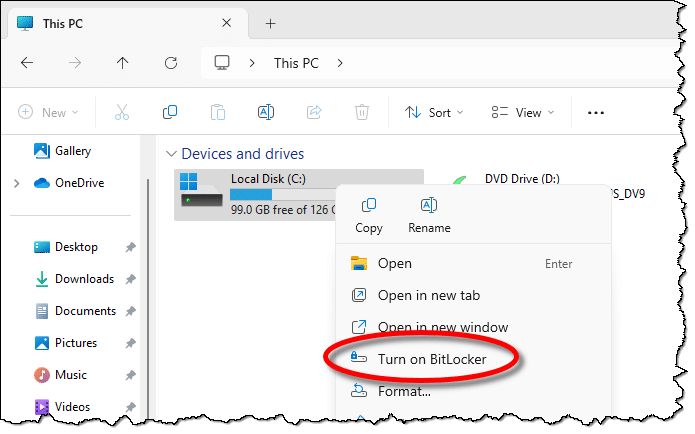
Task: Collapse the Devices and drives section
Action: [x=168, y=154]
